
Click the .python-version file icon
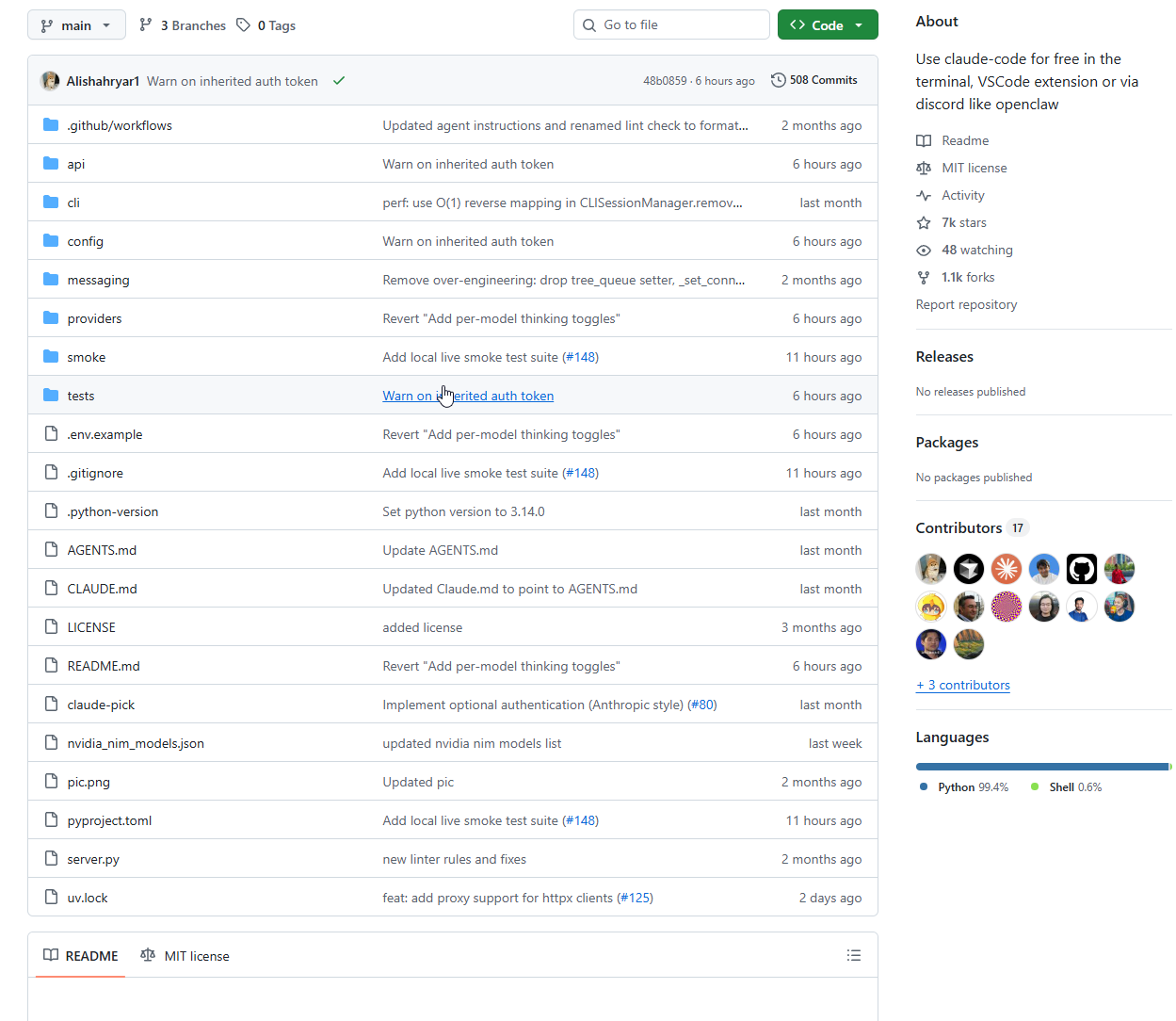(51, 511)
